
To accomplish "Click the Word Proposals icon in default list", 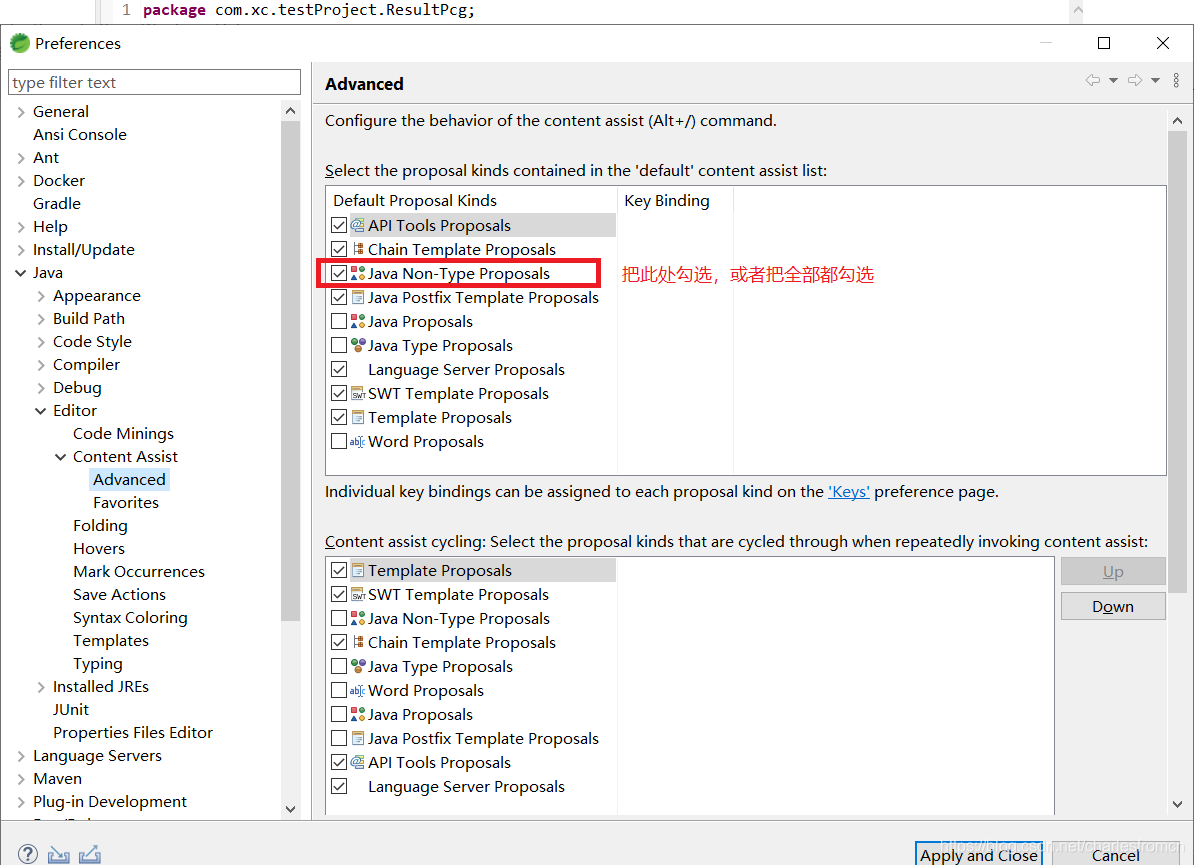I will (358, 442).
